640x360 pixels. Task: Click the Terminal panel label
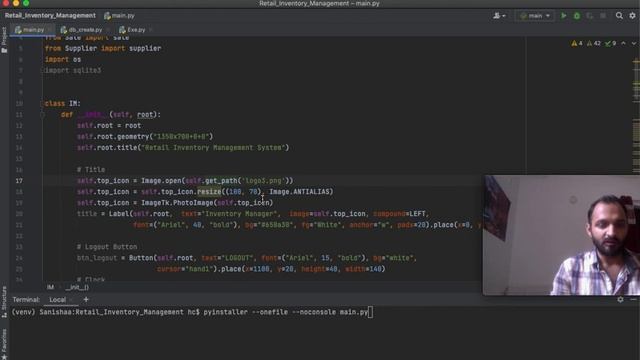click(x=26, y=300)
